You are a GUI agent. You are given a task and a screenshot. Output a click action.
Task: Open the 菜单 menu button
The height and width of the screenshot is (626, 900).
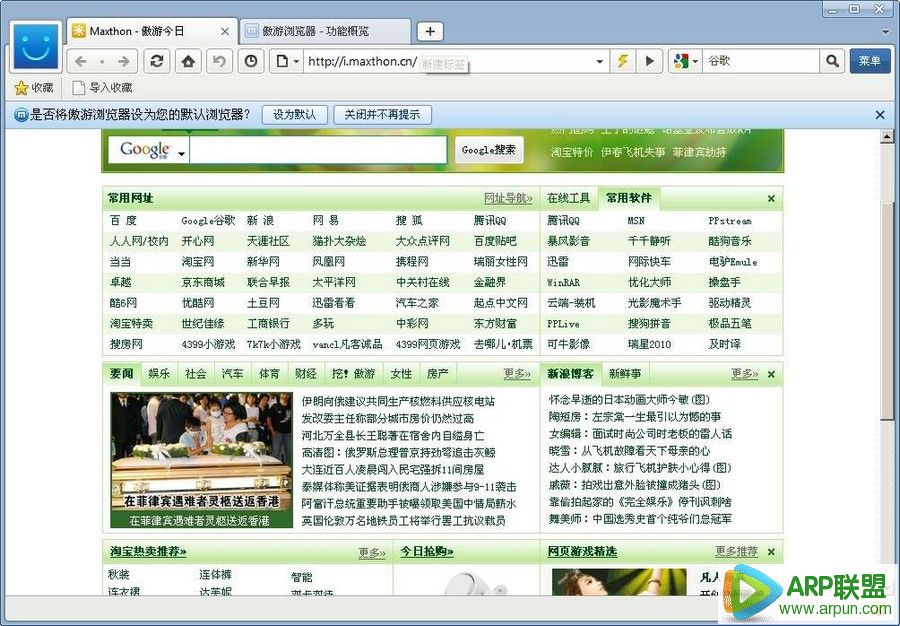870,61
